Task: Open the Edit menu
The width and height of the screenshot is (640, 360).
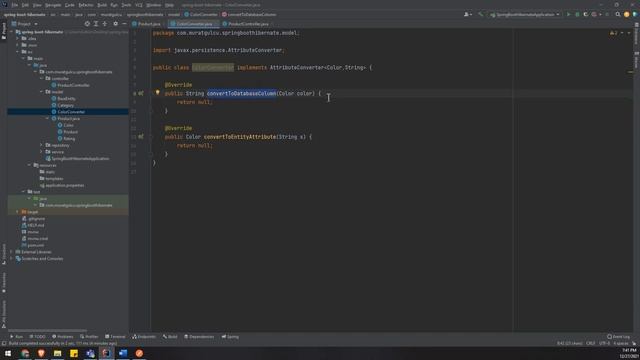Action: [x=25, y=5]
